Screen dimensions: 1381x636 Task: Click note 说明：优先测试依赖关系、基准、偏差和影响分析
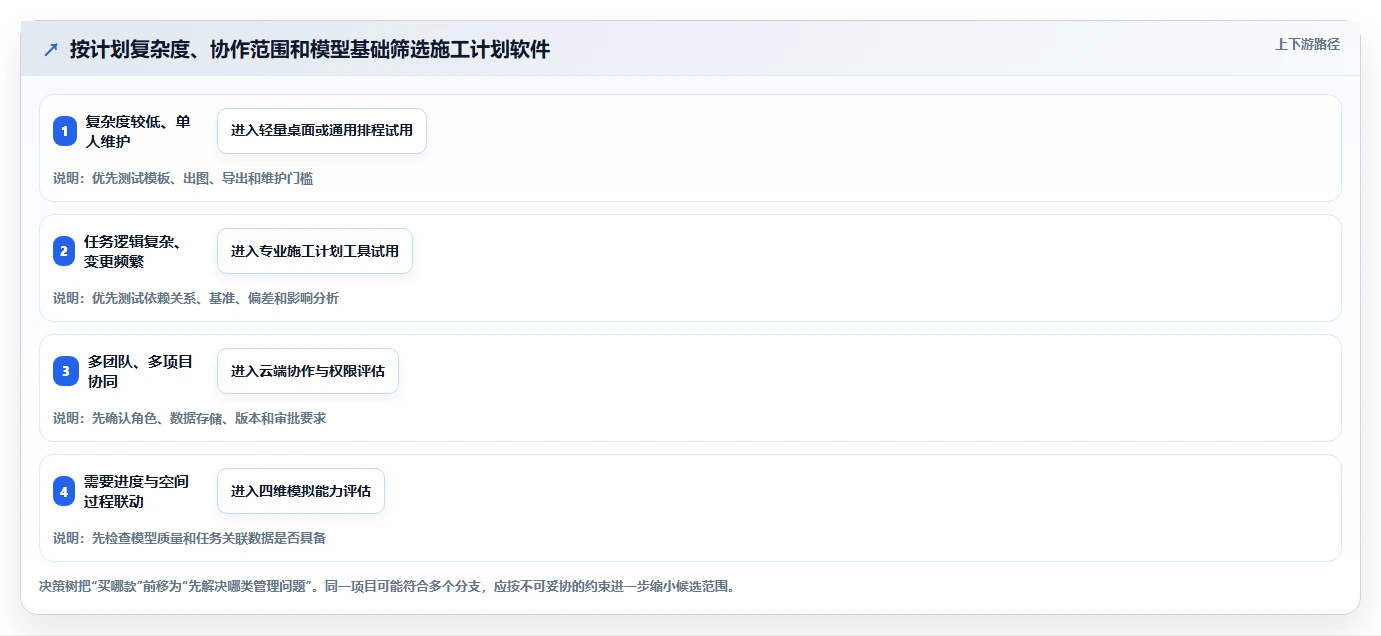[x=196, y=298]
